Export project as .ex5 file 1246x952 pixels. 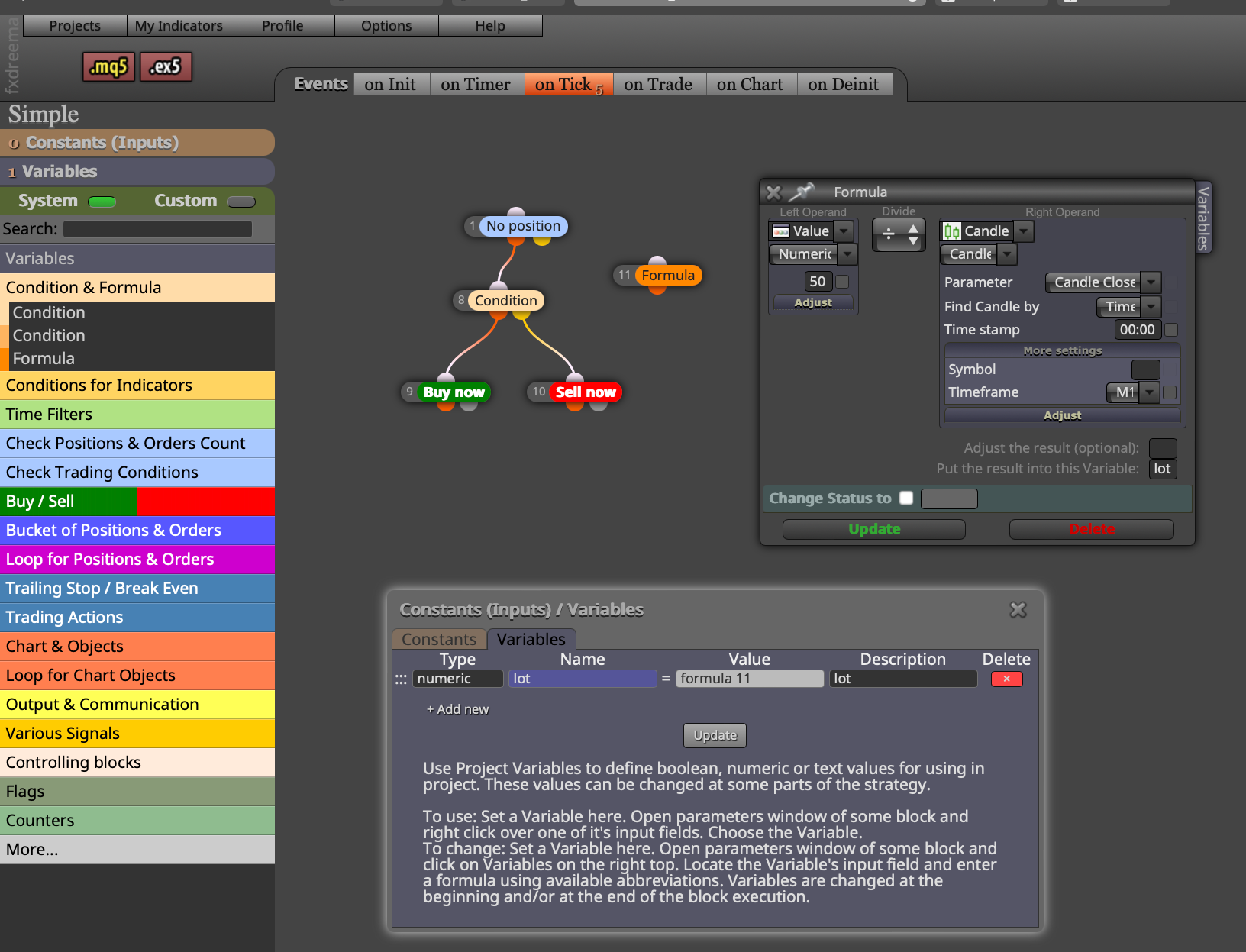click(x=166, y=67)
